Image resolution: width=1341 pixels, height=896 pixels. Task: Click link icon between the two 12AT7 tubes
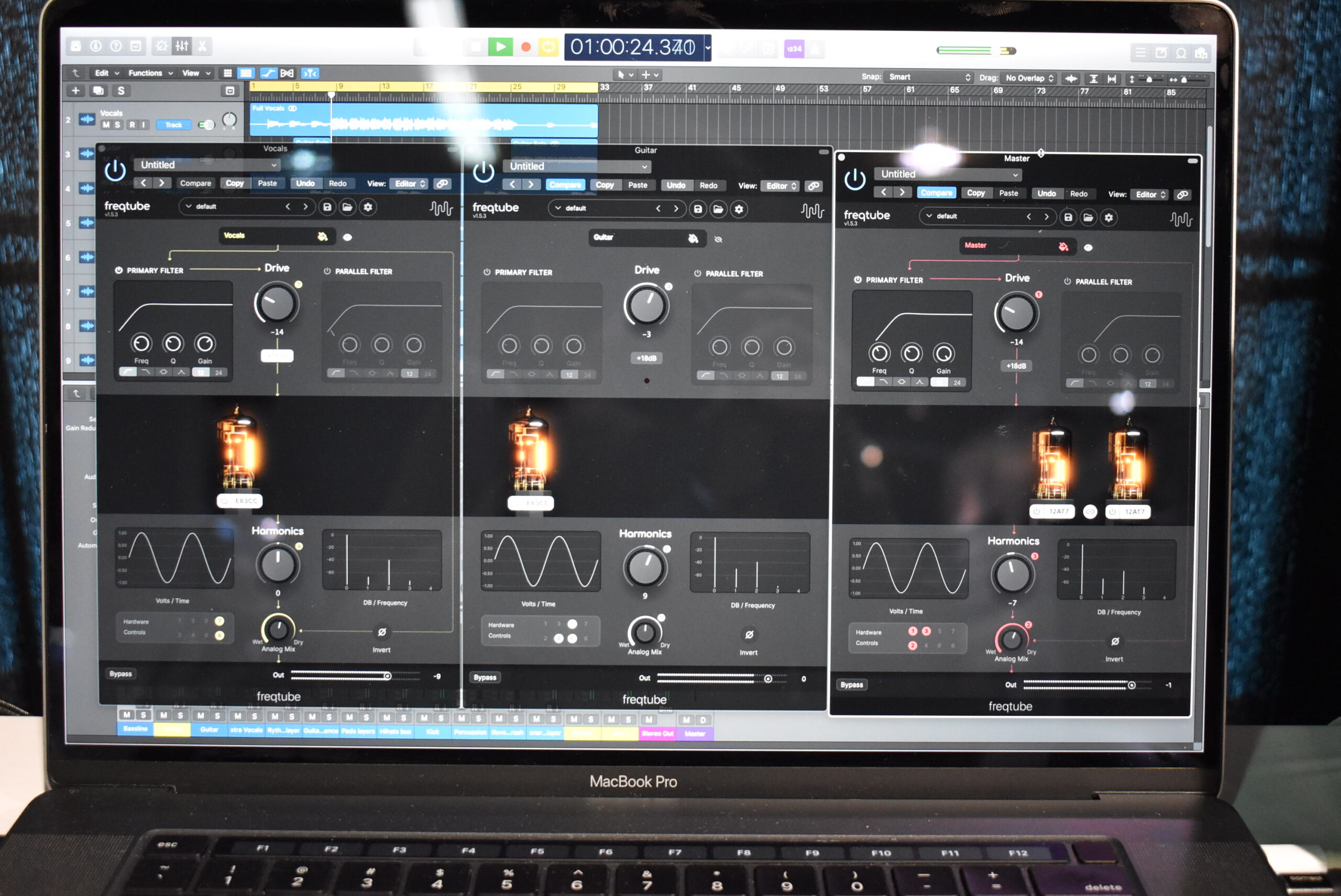click(1090, 512)
